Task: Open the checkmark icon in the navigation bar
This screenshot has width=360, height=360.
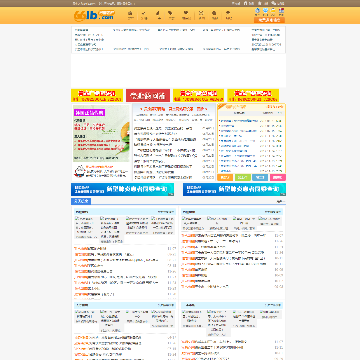Action: 144,15
